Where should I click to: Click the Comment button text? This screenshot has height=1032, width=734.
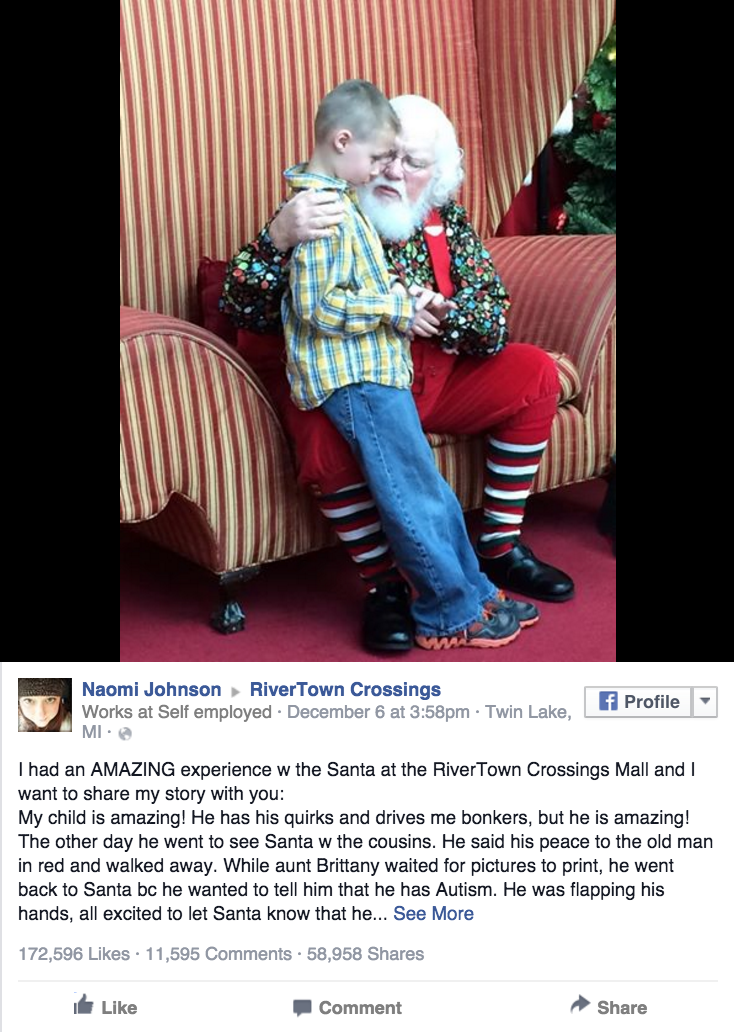[360, 1008]
